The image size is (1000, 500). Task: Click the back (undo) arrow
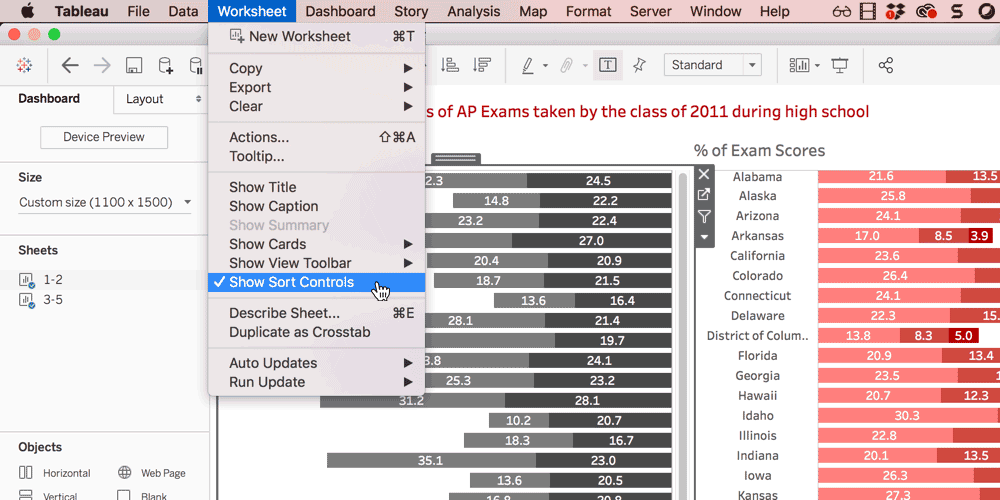[70, 65]
